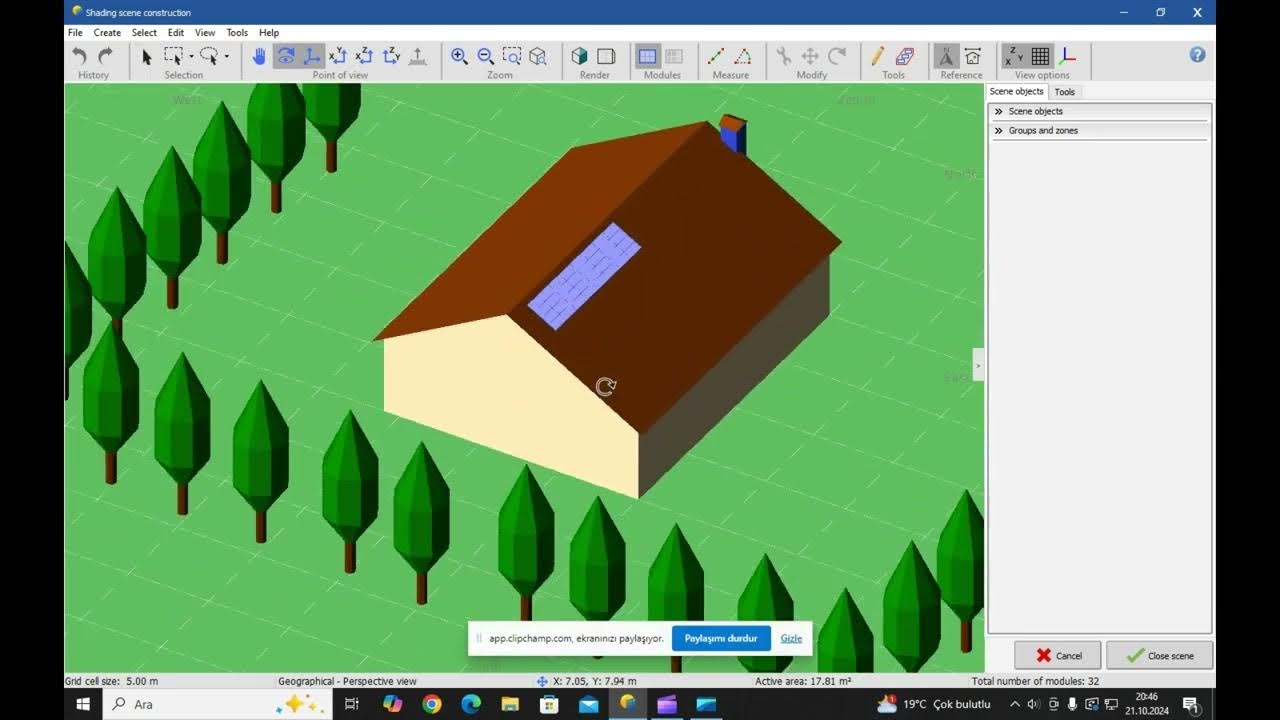
Task: Select the measure distance tool
Action: [x=716, y=57]
